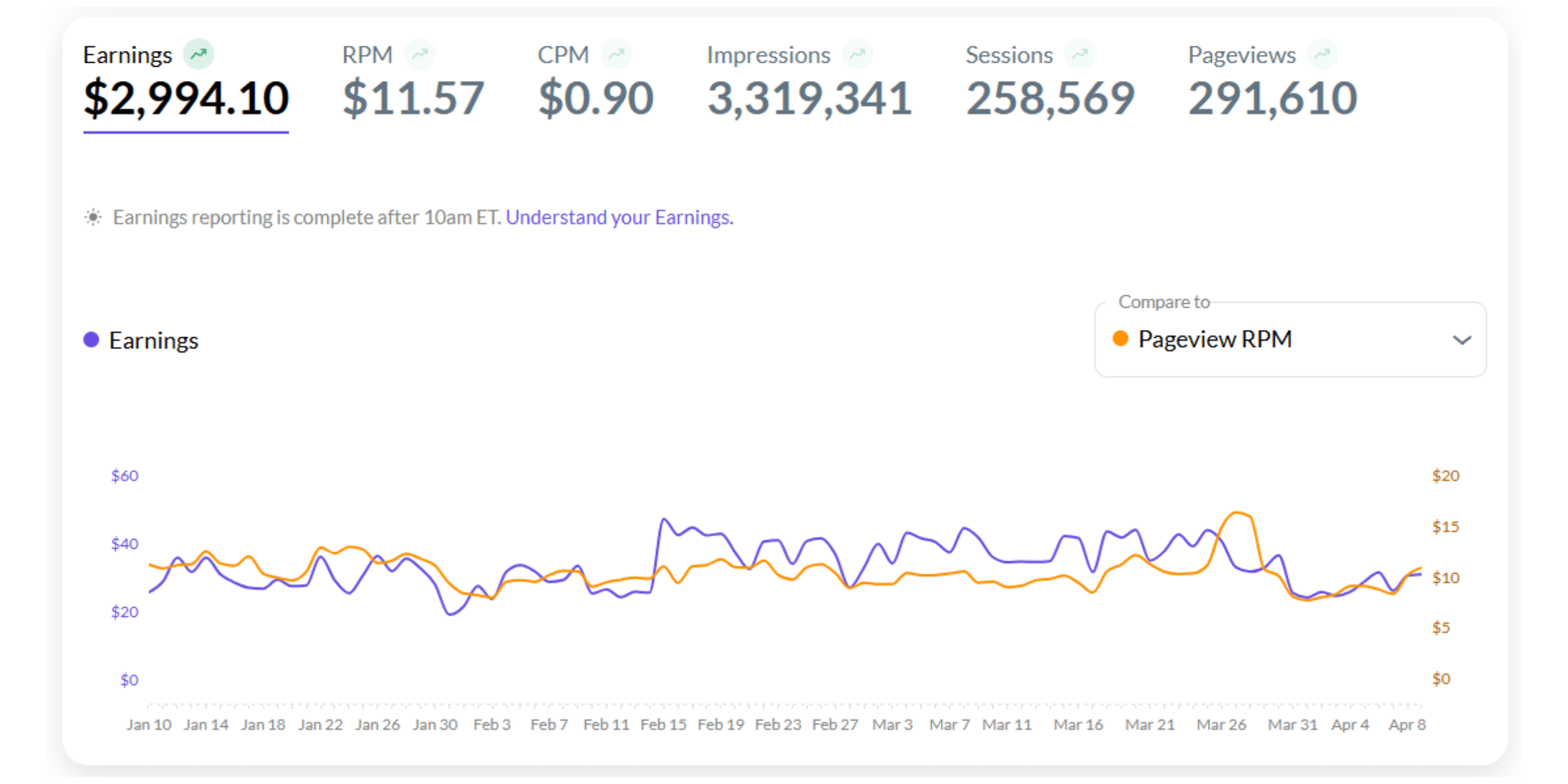Switch to the CPM $0.90 metric
This screenshot has width=1568, height=784.
tap(595, 98)
